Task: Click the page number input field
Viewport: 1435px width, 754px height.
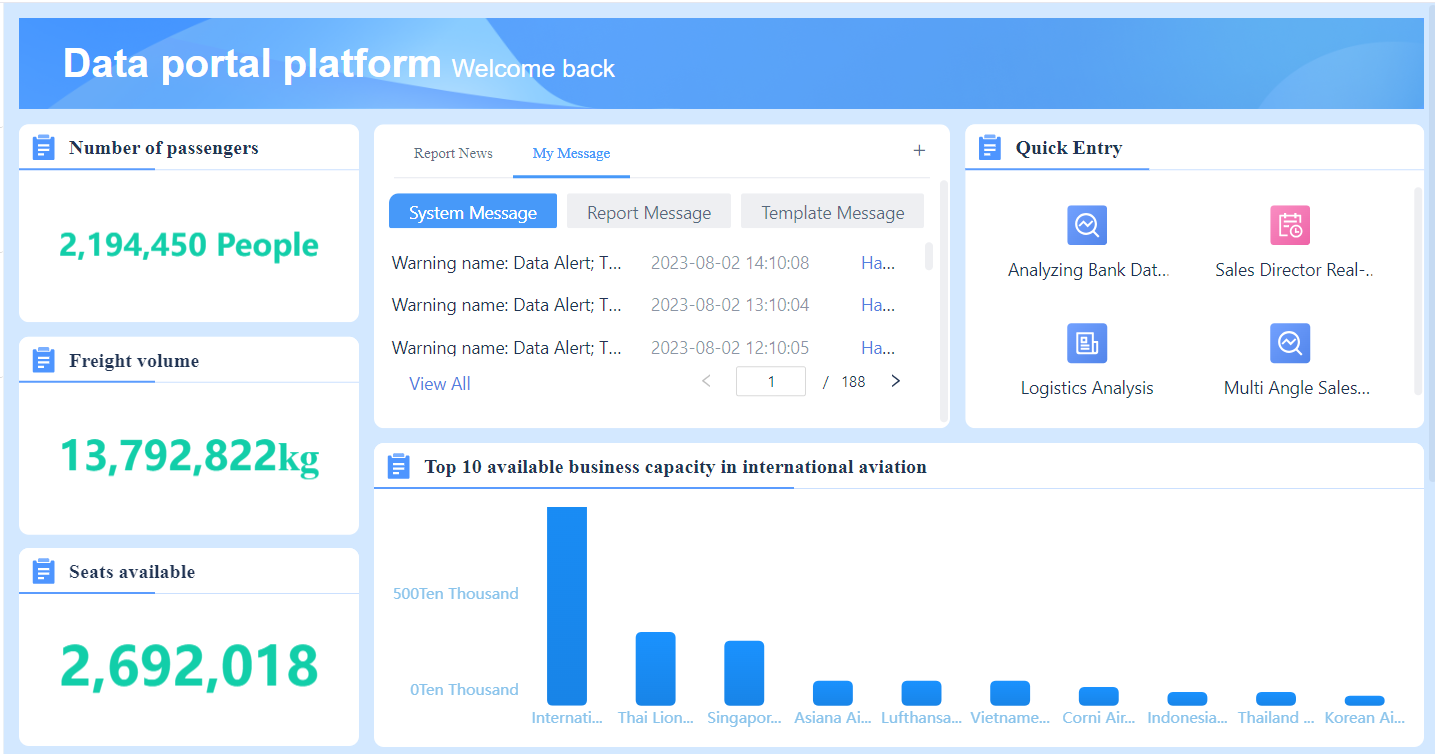Action: (771, 381)
